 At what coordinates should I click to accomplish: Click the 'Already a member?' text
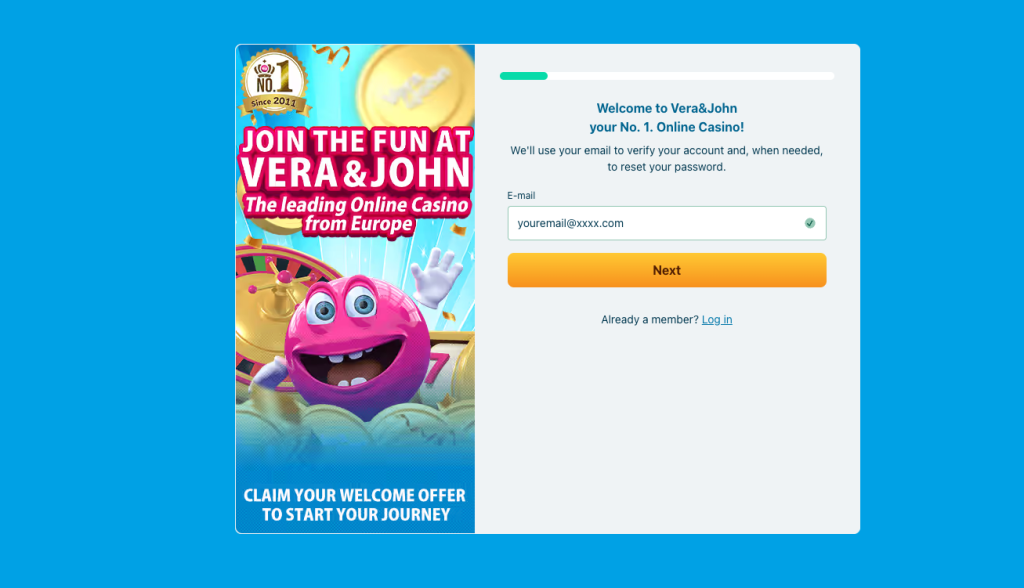pos(649,319)
